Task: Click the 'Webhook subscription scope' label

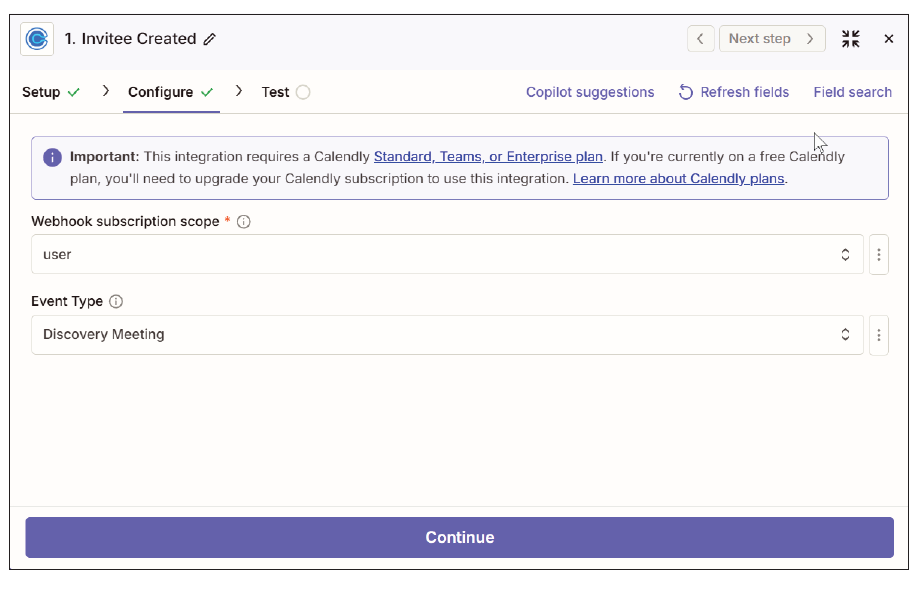Action: click(x=125, y=222)
